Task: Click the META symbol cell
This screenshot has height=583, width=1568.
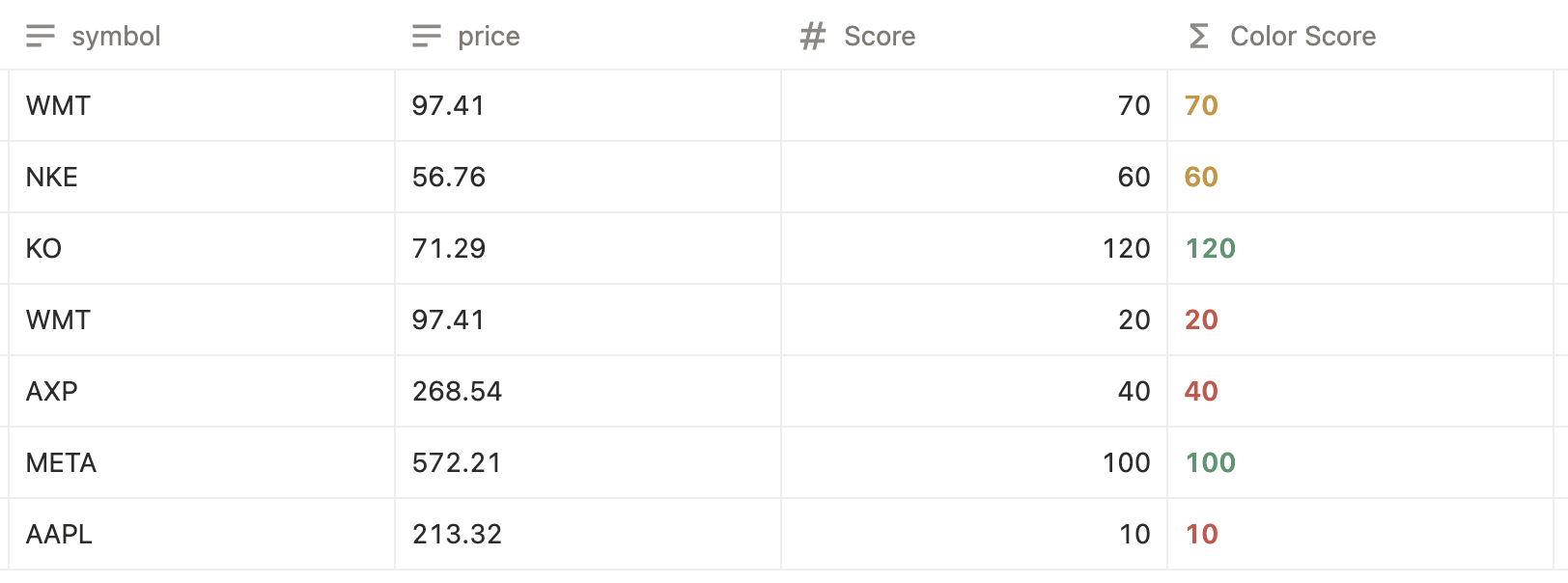Action: point(60,462)
